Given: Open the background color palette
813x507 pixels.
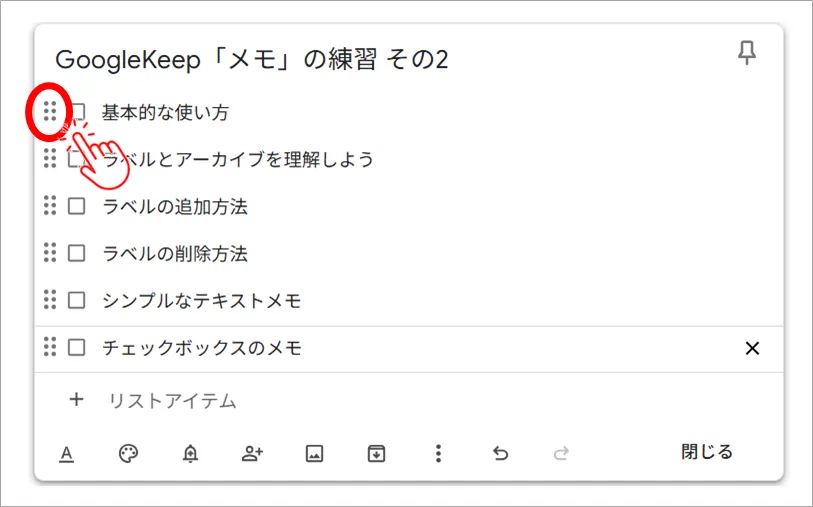Looking at the screenshot, I should [x=128, y=454].
